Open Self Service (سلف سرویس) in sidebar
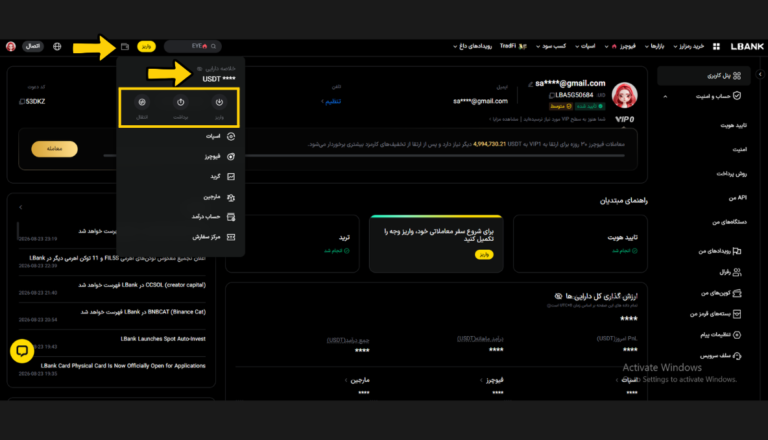The image size is (768, 440). click(x=720, y=356)
